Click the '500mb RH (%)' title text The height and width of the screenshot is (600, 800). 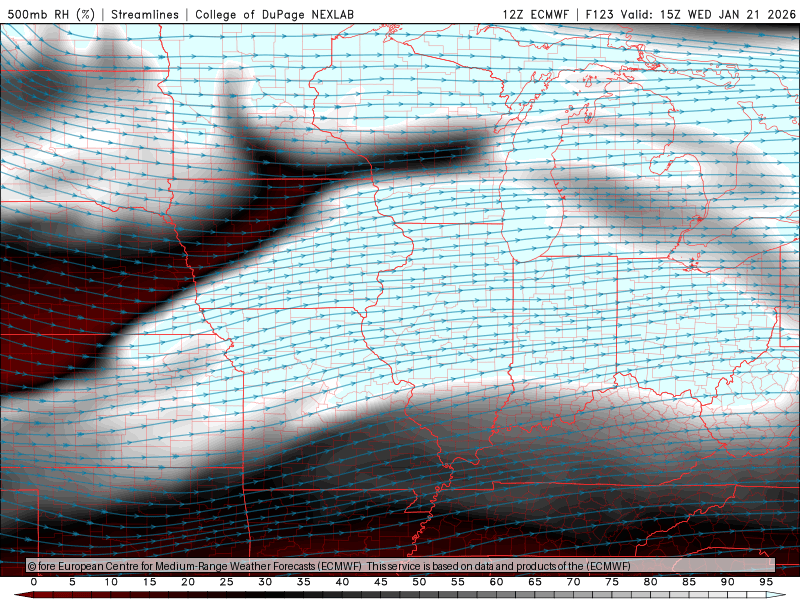[51, 14]
